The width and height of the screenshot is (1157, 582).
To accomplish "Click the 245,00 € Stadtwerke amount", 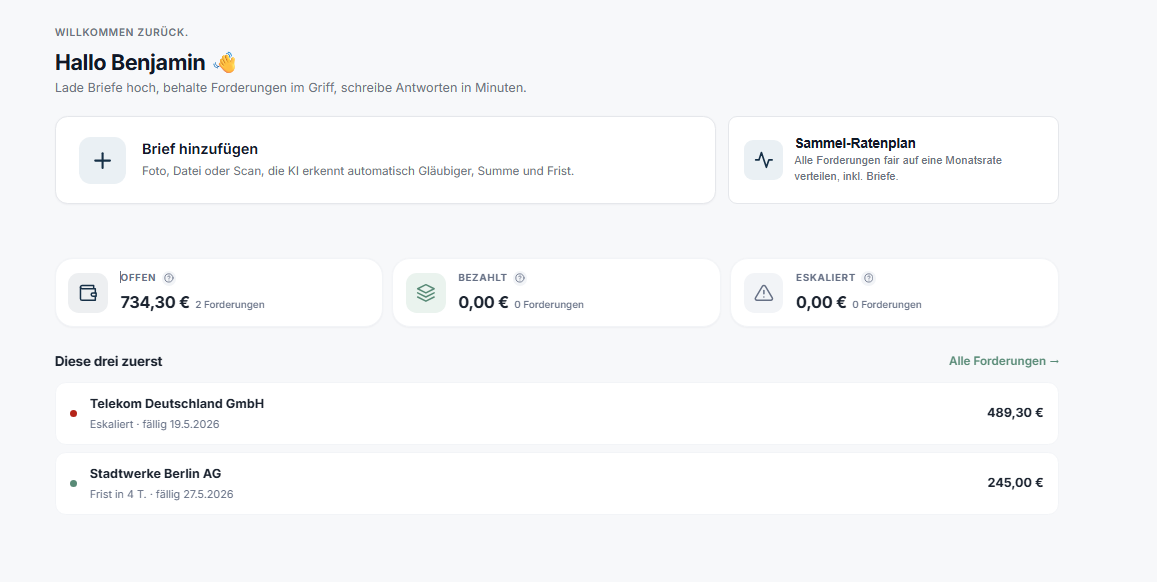I will pyautogui.click(x=1015, y=482).
